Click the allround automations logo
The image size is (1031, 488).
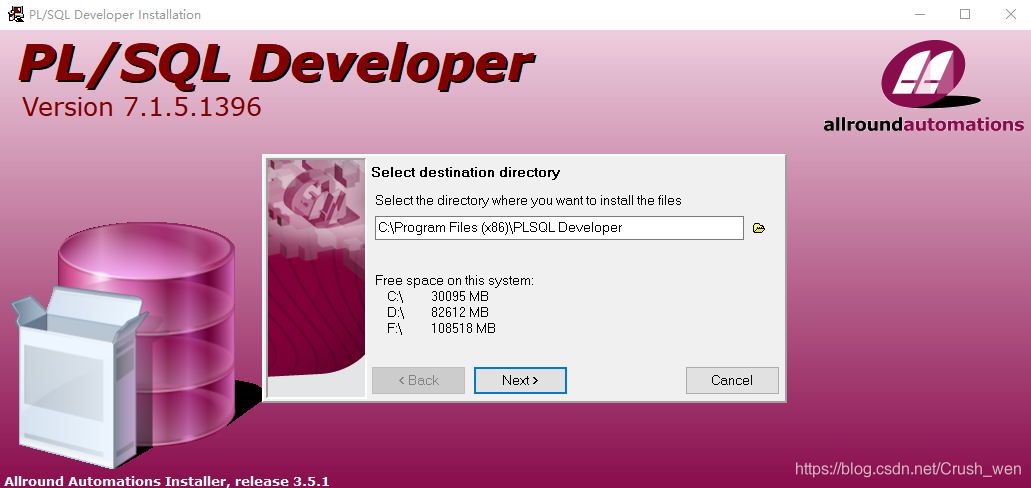(x=923, y=87)
